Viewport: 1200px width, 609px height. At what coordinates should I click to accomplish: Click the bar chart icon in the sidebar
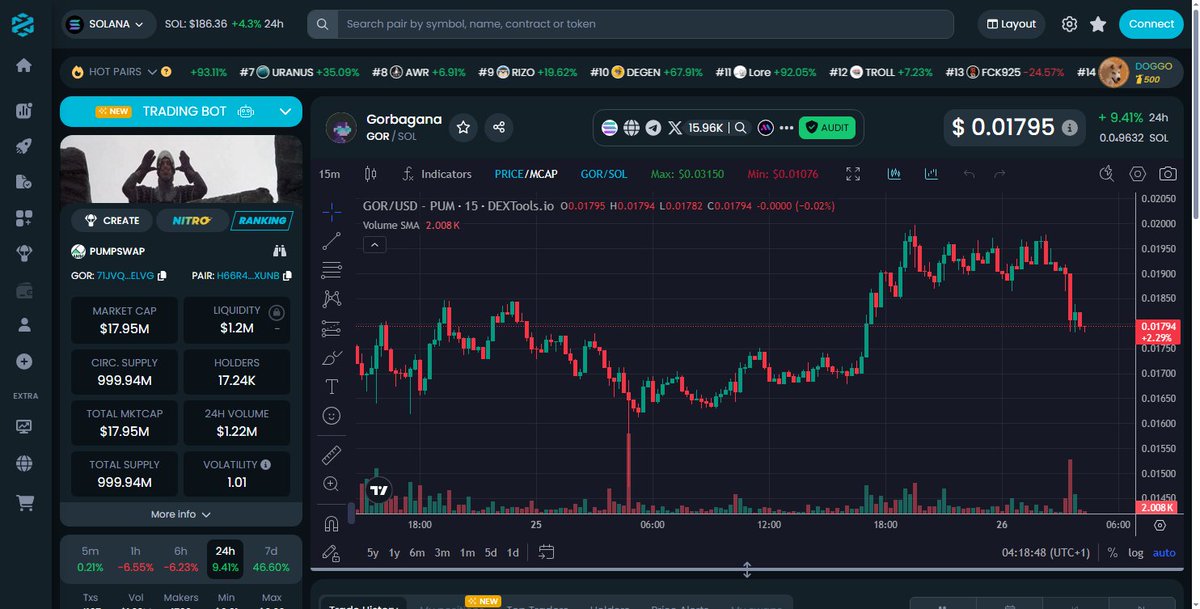click(24, 110)
